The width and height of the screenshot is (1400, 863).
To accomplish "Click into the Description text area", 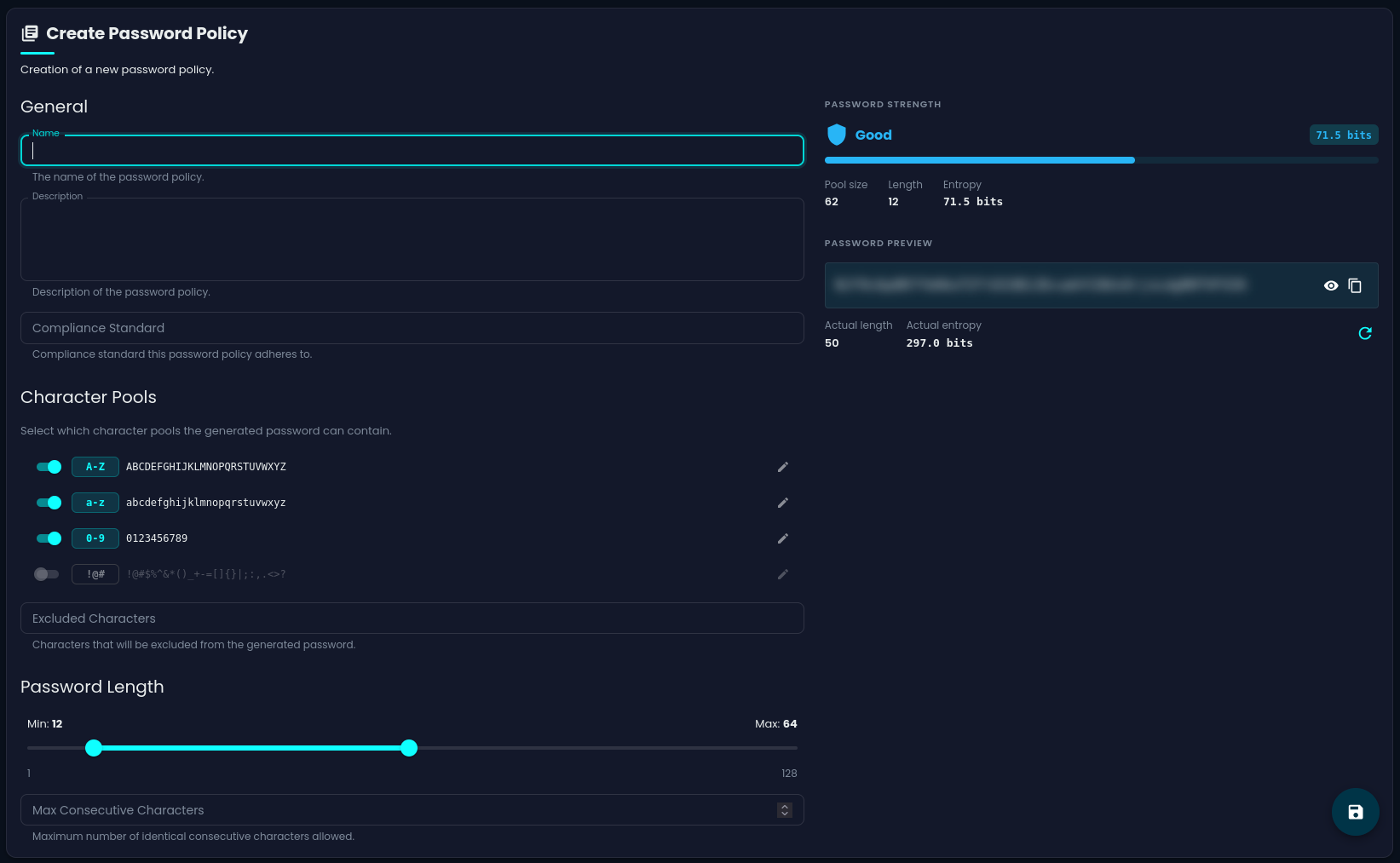I will pos(412,239).
